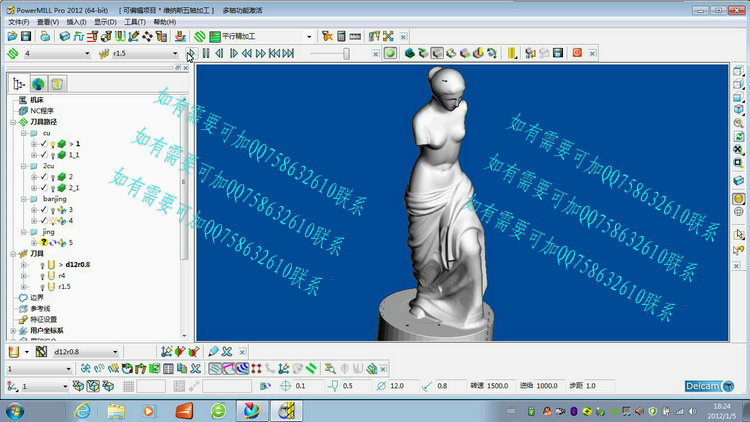Toggle checkmark of toolpath 2
Image resolution: width=750 pixels, height=422 pixels.
point(44,177)
